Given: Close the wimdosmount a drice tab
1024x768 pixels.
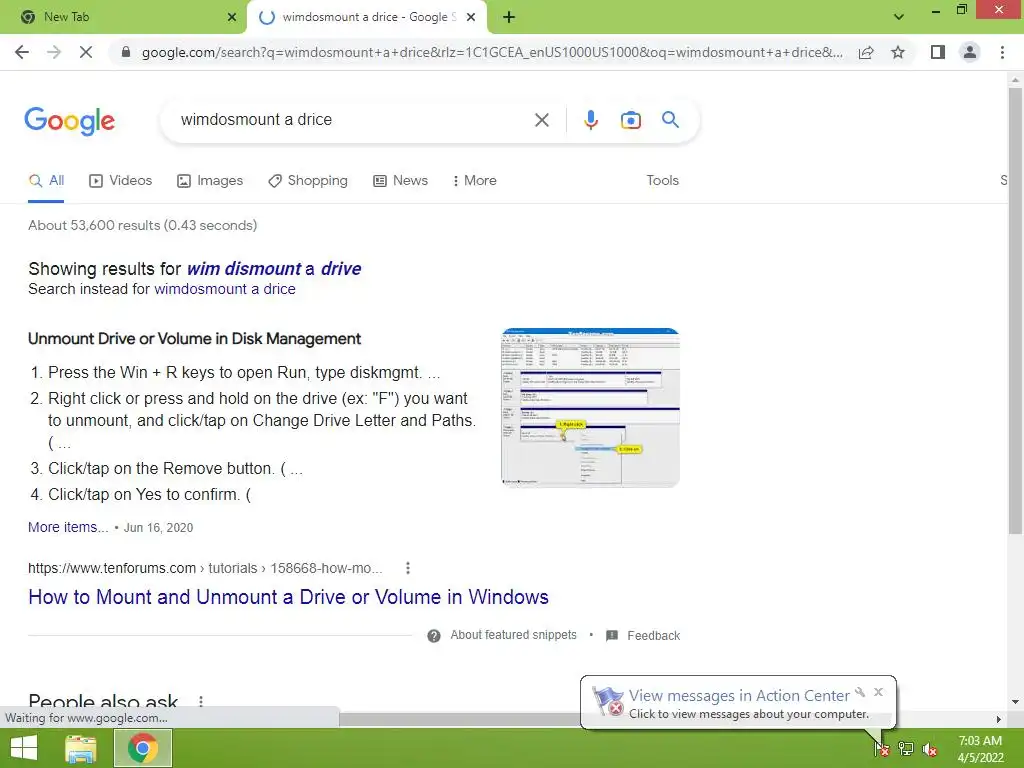Looking at the screenshot, I should click(471, 17).
